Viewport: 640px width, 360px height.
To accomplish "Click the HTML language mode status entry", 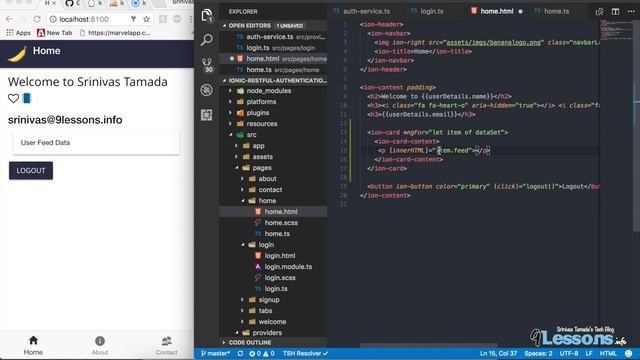I will (x=608, y=353).
